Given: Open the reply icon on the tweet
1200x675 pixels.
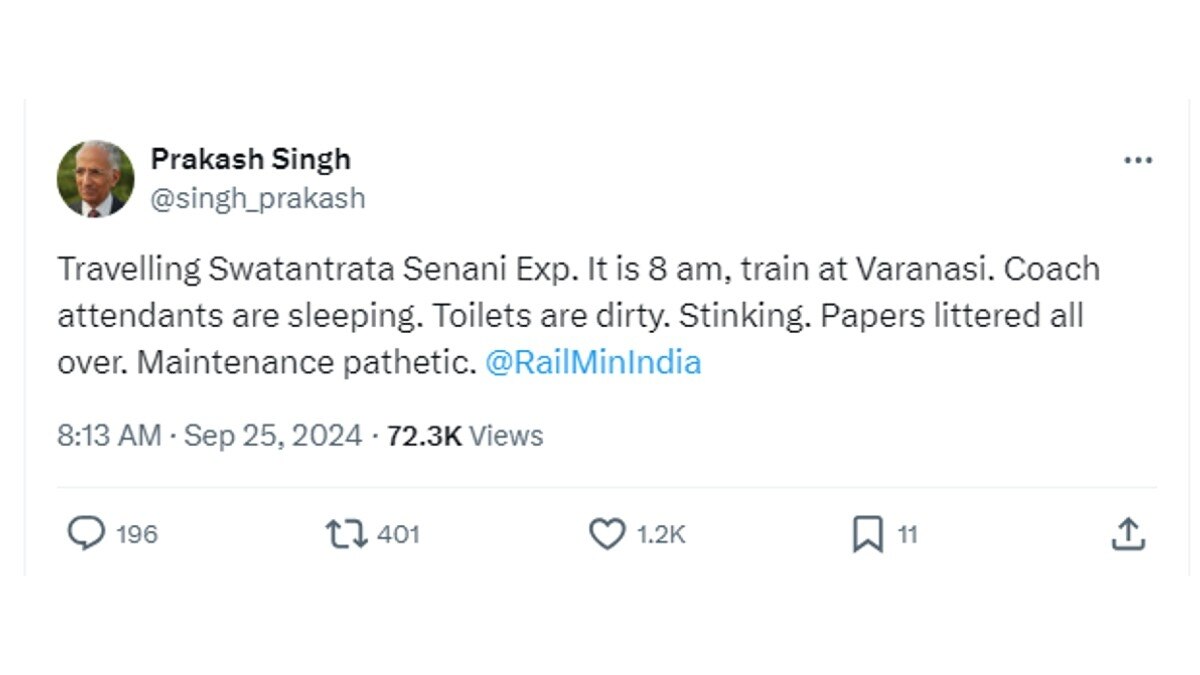Looking at the screenshot, I should [x=86, y=534].
